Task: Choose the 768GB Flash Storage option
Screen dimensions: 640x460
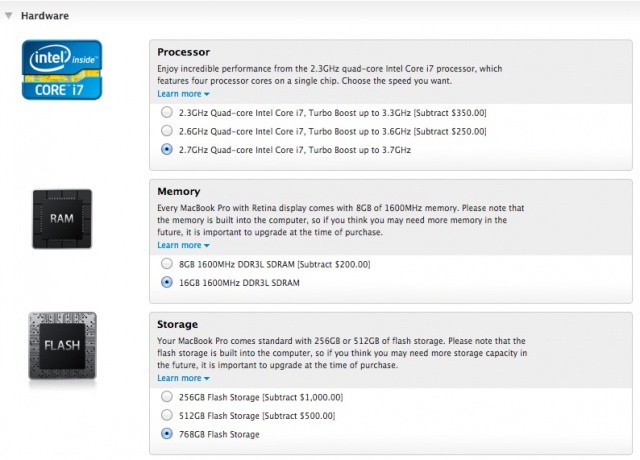Action: click(x=167, y=435)
